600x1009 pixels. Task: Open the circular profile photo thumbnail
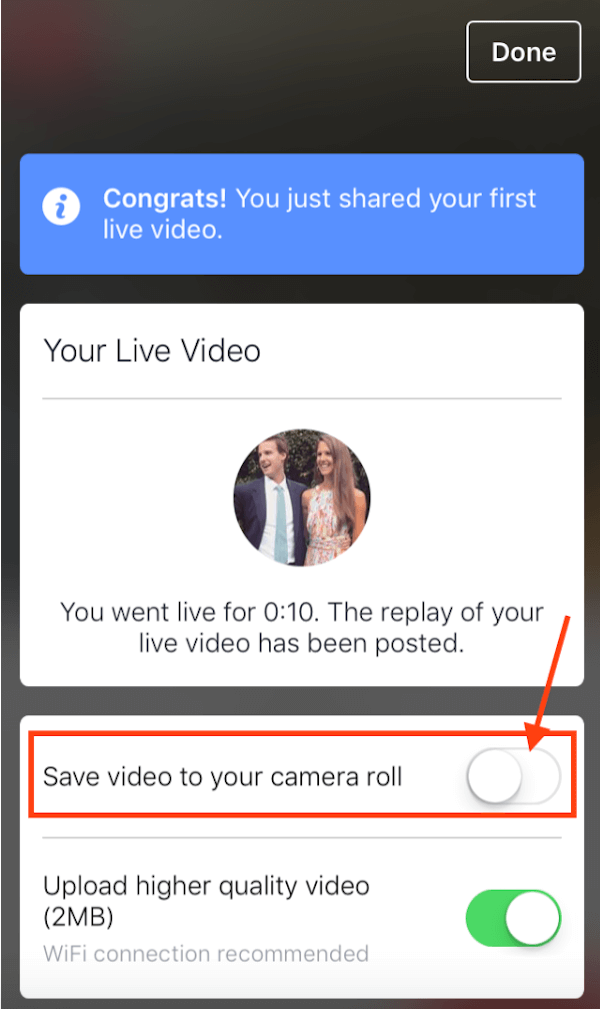(301, 497)
